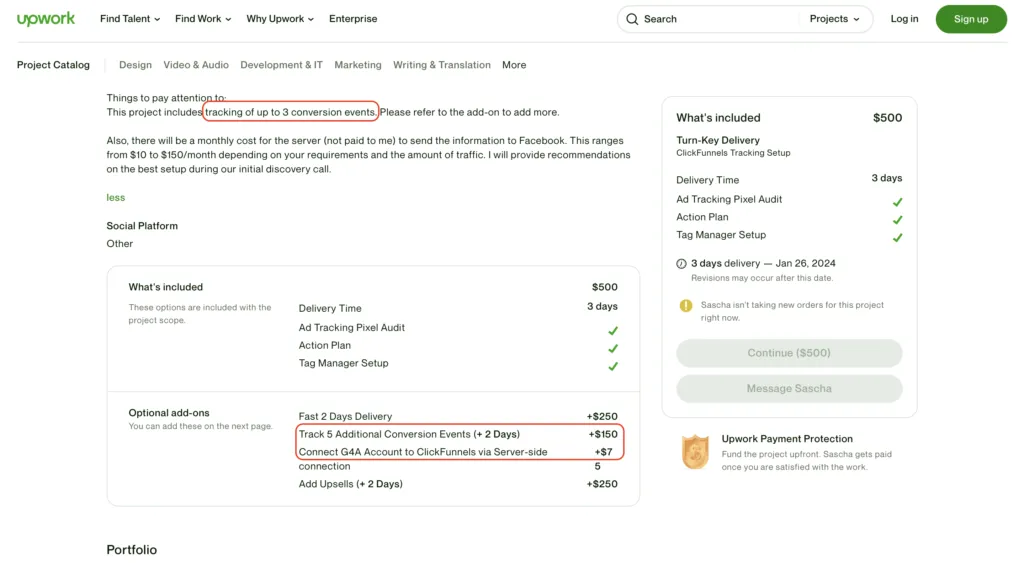This screenshot has width=1024, height=563.
Task: Expand the Why Upwork menu
Action: [x=280, y=19]
